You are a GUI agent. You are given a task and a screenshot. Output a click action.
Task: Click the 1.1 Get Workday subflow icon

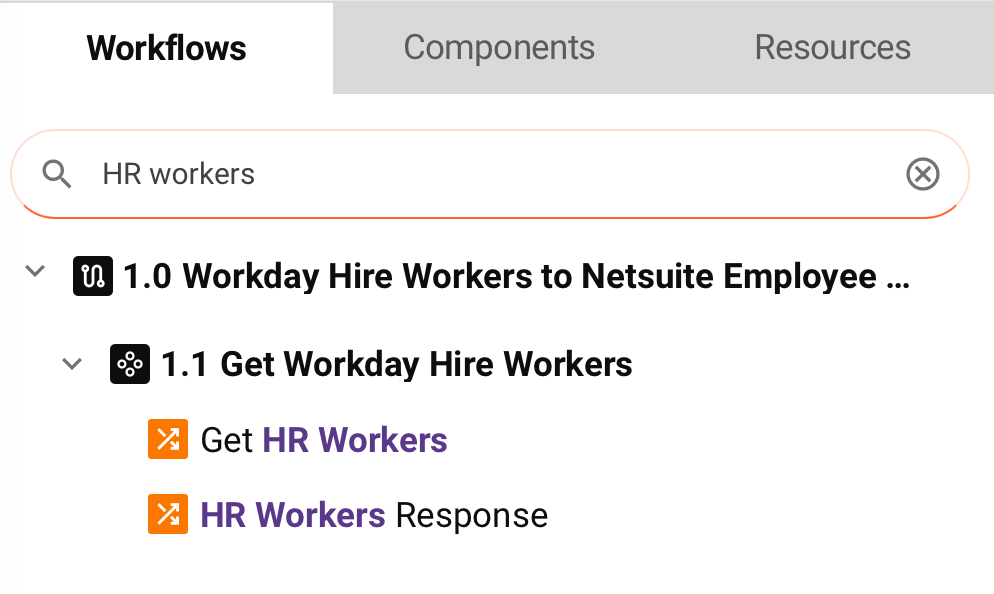[x=129, y=364]
